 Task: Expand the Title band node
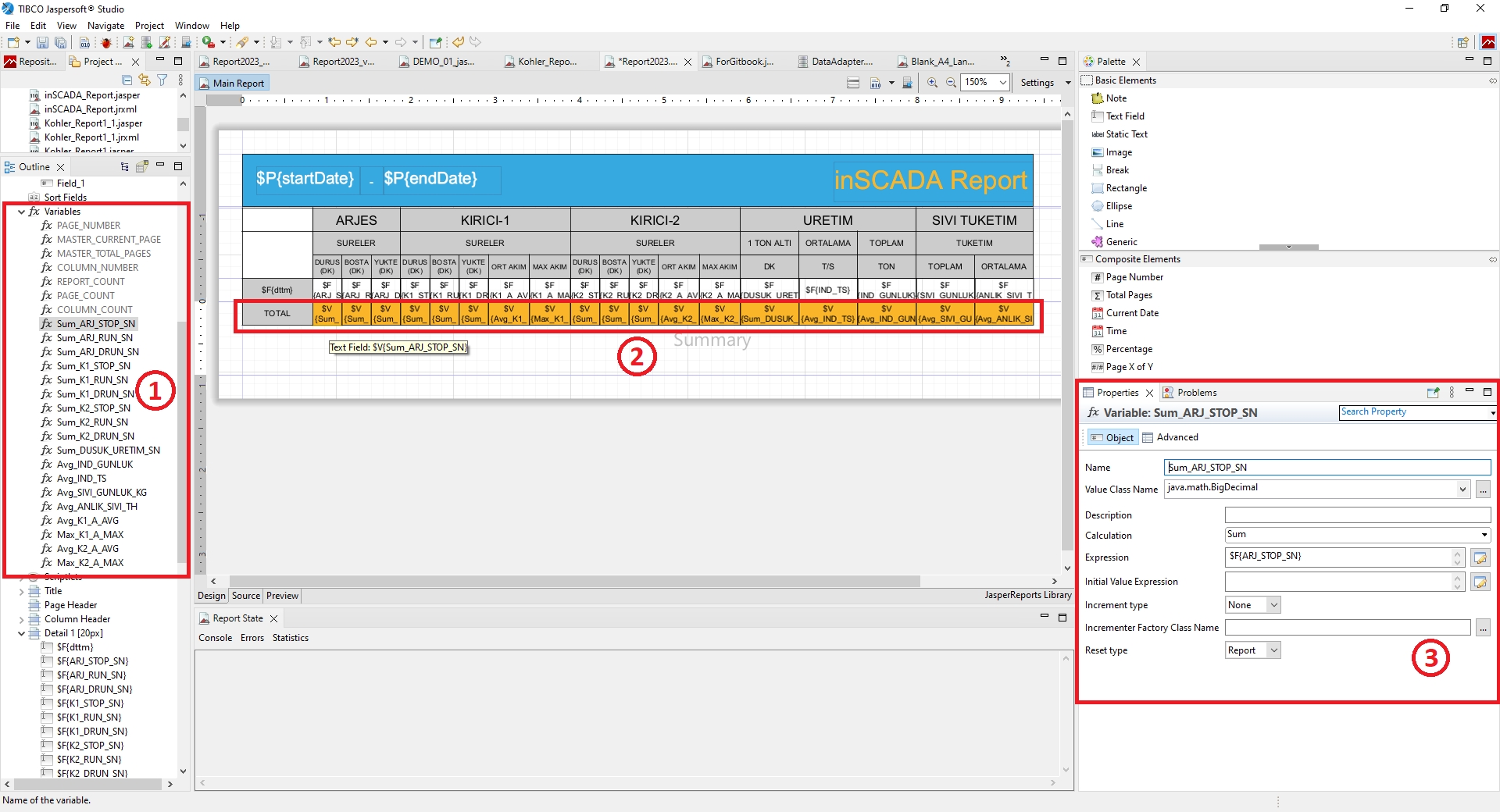point(21,592)
